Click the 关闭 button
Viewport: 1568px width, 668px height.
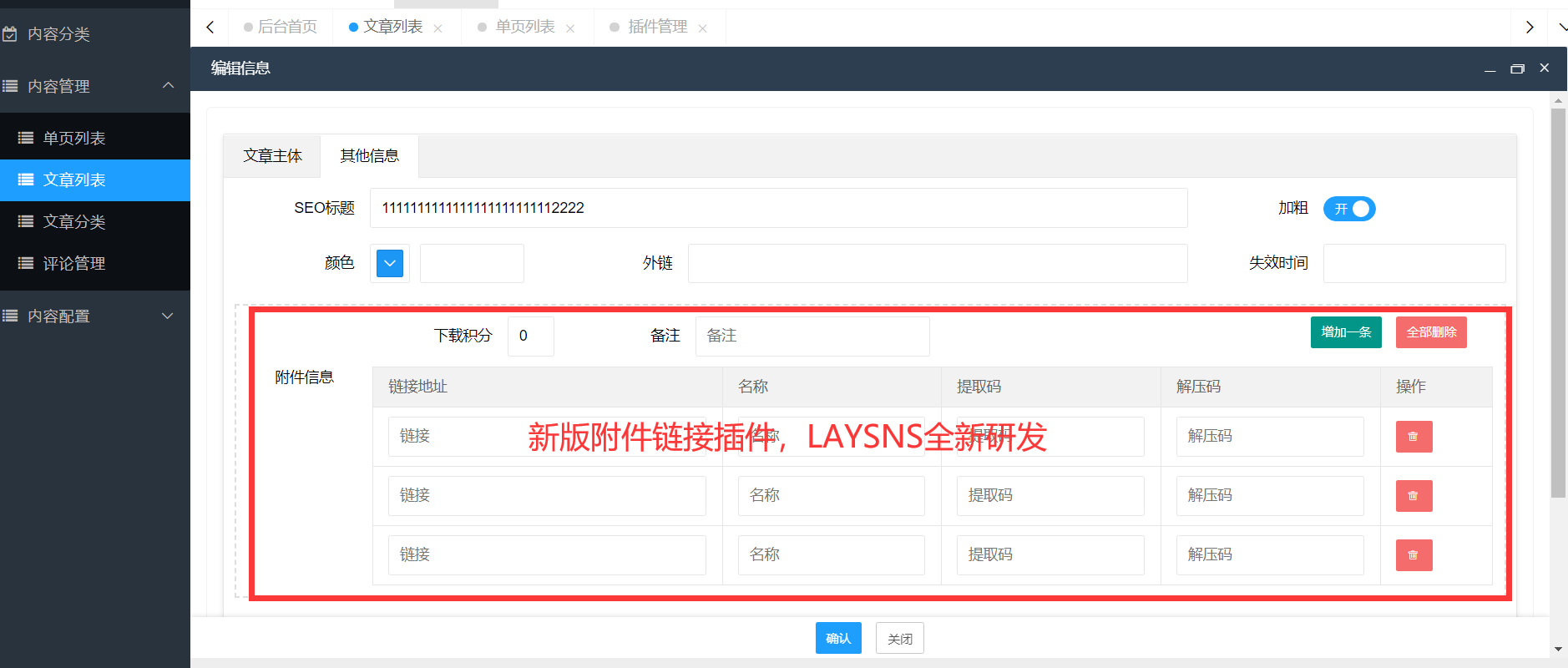[900, 639]
